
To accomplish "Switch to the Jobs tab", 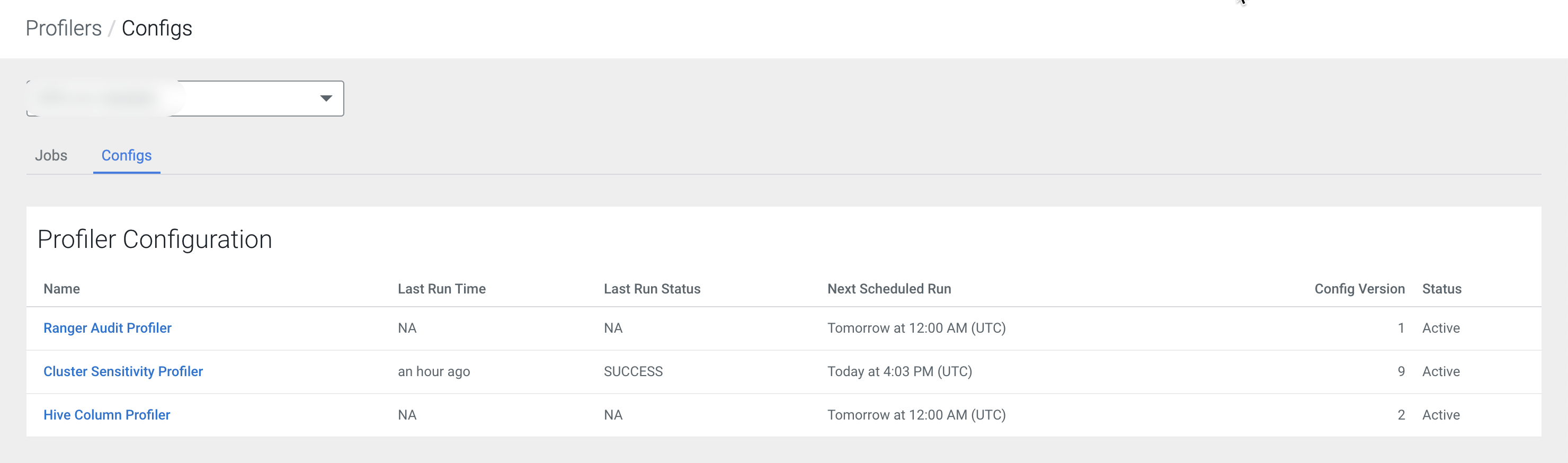I will pos(51,156).
